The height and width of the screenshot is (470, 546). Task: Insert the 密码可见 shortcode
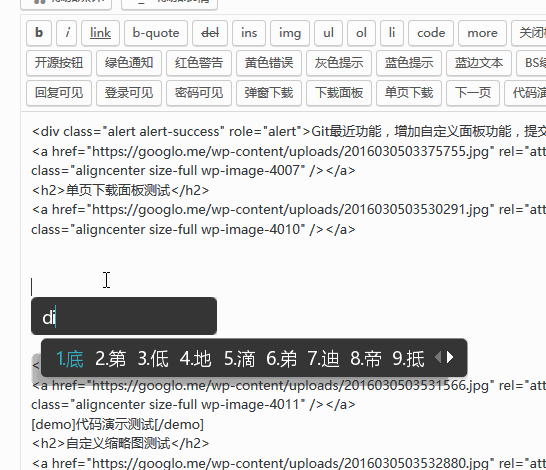point(199,93)
